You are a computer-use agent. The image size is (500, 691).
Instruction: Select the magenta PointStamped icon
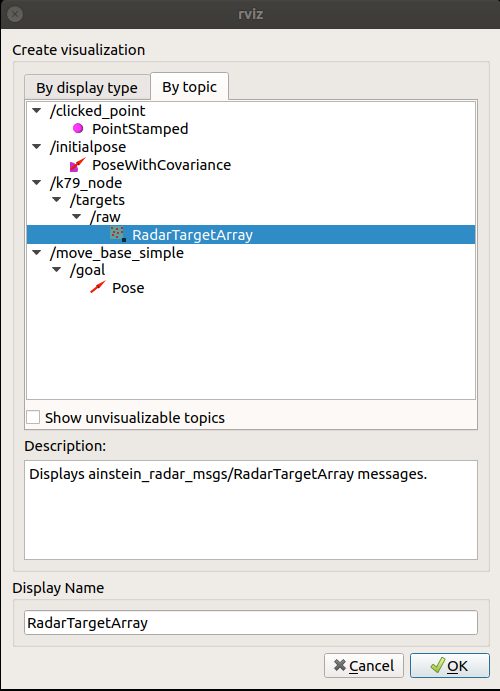[x=78, y=128]
